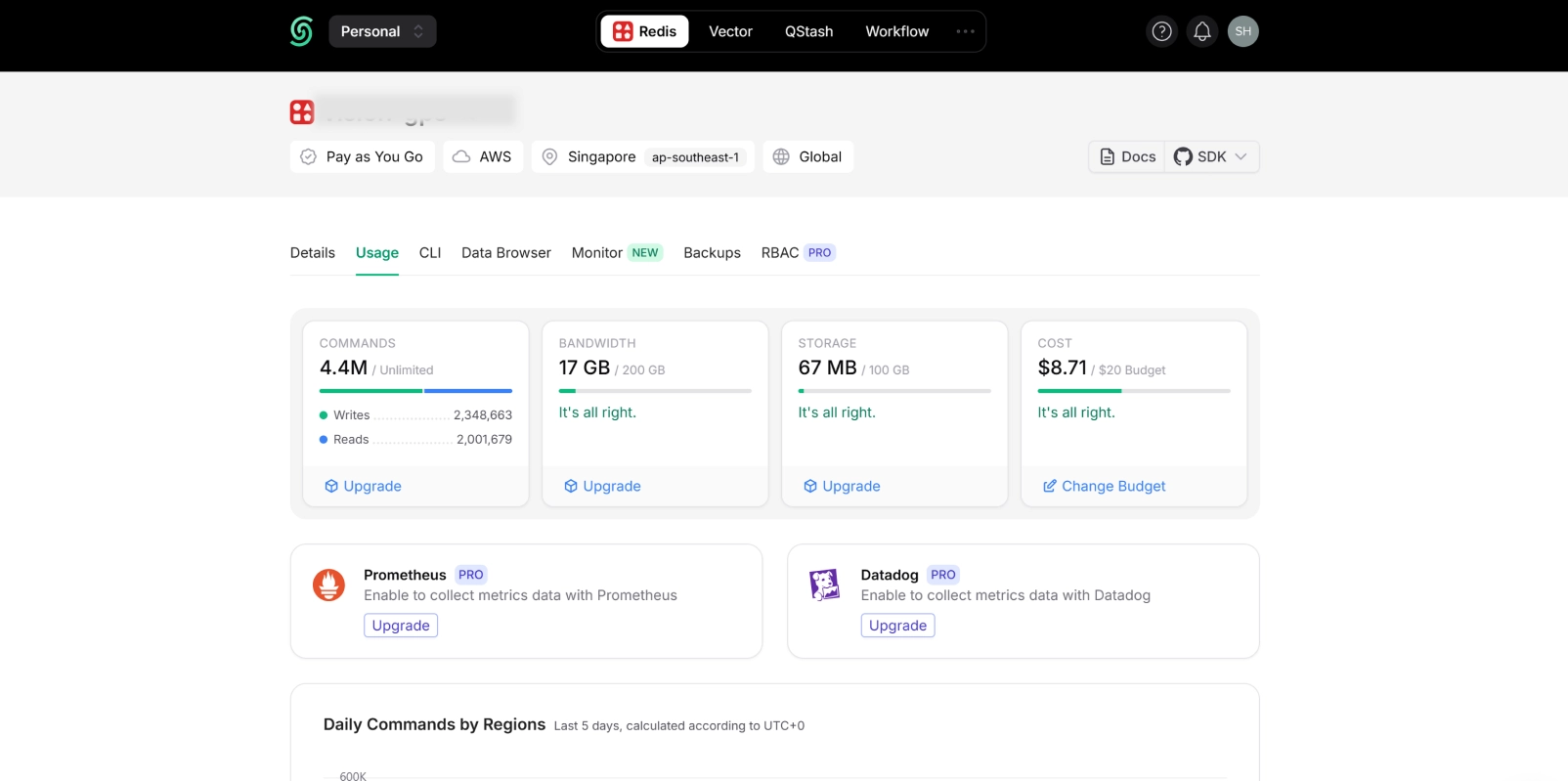Open the CLI tab

tap(430, 252)
